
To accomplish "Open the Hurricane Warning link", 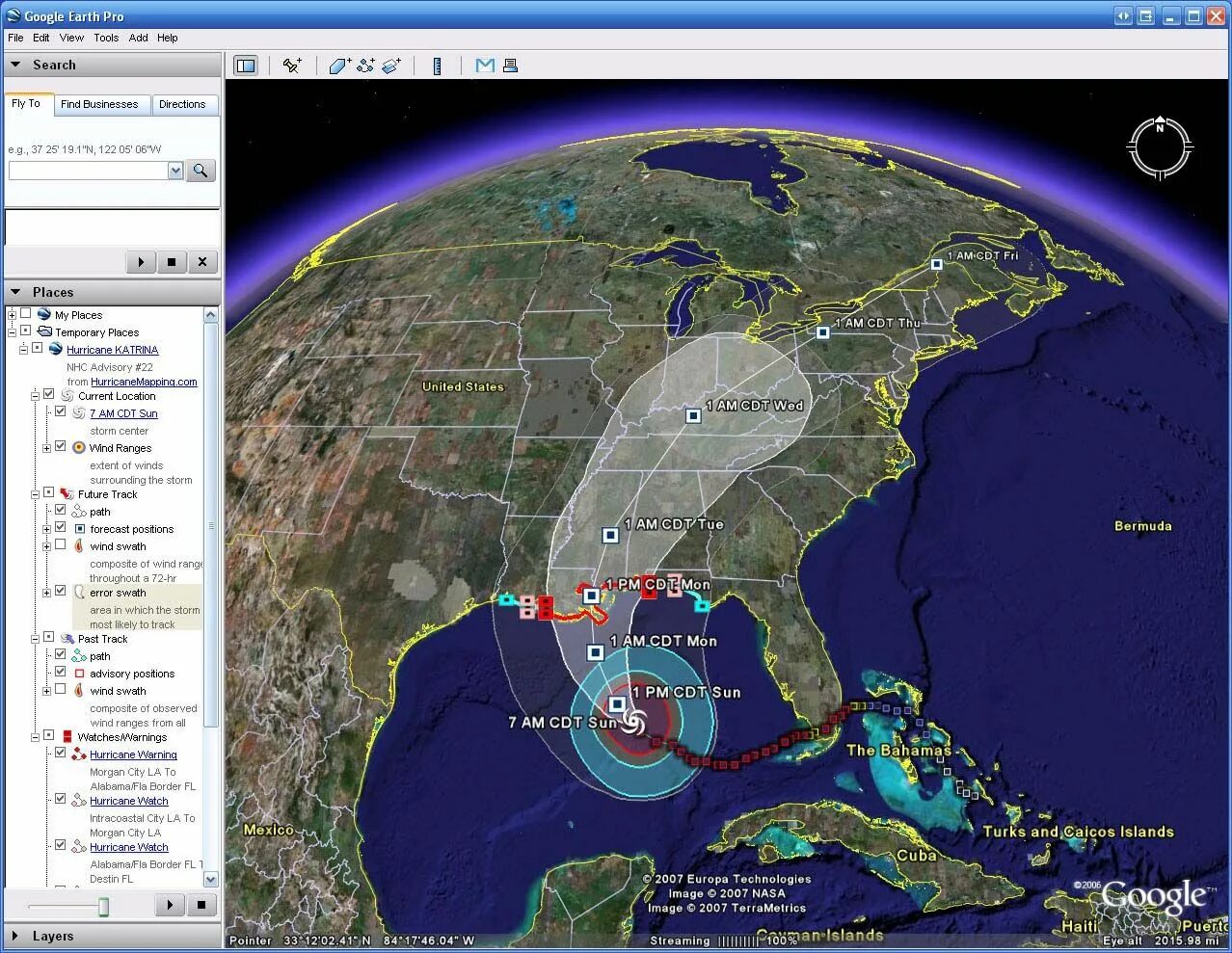I will pyautogui.click(x=133, y=754).
